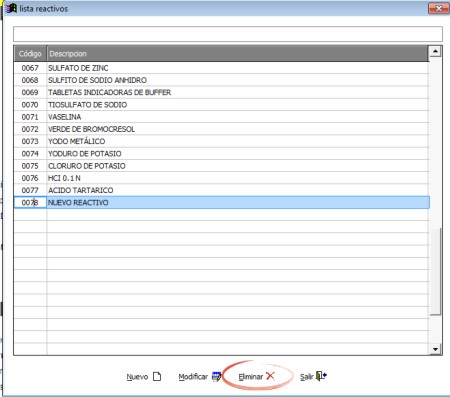Select the YODO METÁLICO row
This screenshot has height=397, width=450.
click(x=222, y=141)
